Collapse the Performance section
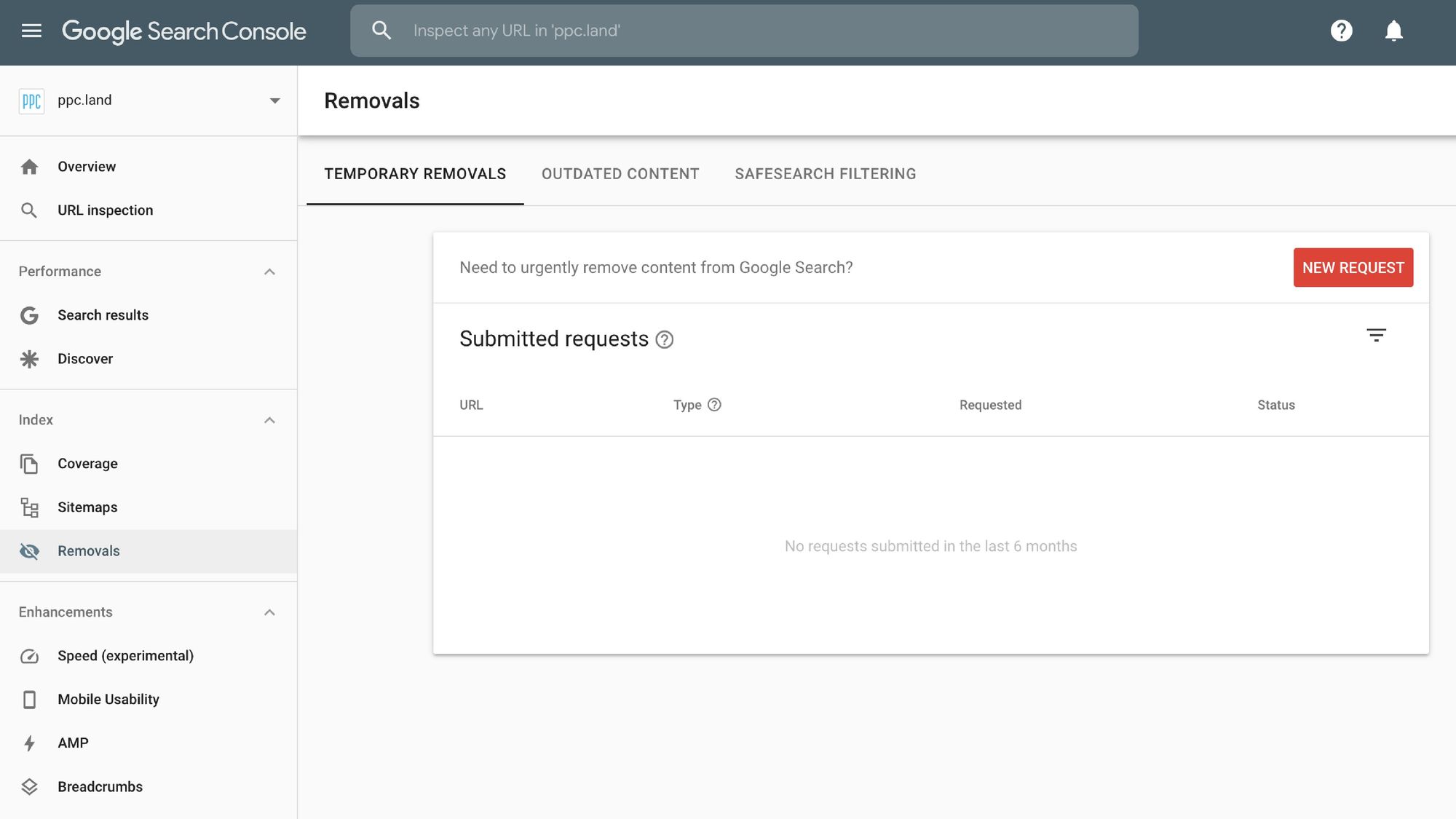 (269, 271)
